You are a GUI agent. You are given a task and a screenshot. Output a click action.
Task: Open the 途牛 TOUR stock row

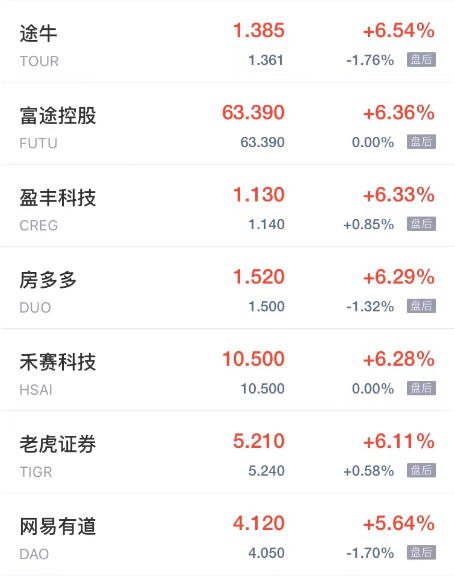tap(228, 42)
